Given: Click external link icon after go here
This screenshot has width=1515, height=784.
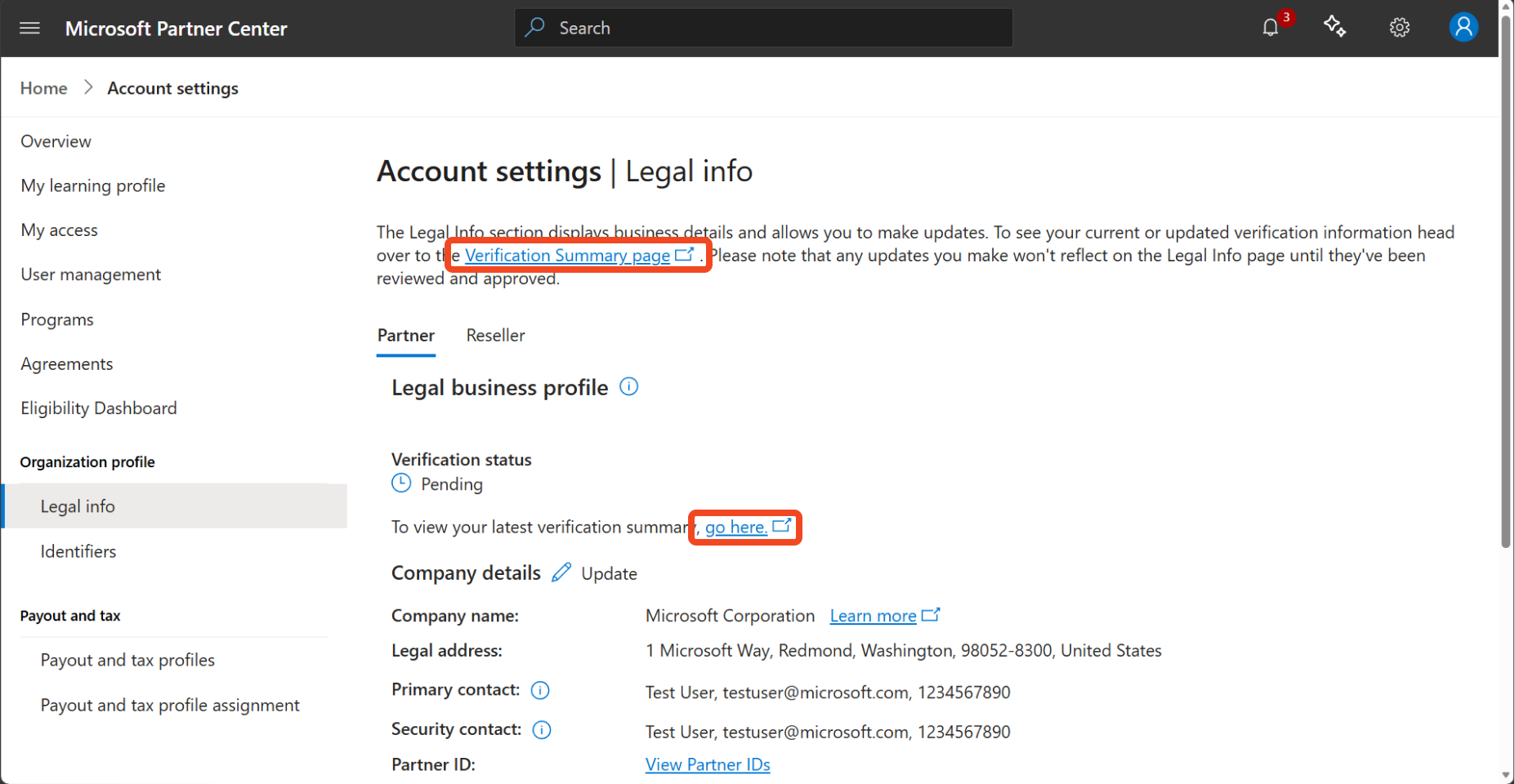Looking at the screenshot, I should pos(782,525).
